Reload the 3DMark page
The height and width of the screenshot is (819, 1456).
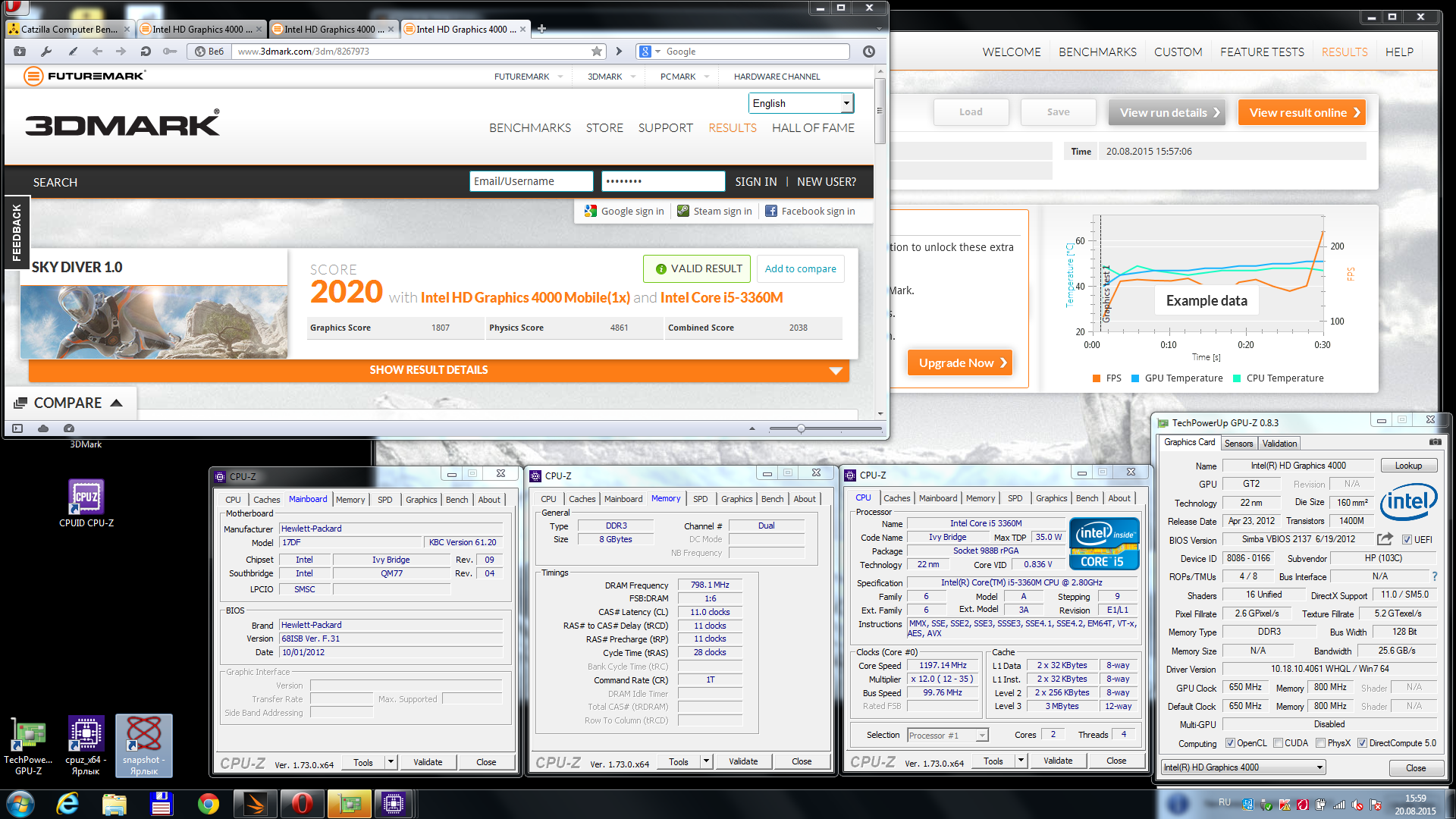coord(146,52)
